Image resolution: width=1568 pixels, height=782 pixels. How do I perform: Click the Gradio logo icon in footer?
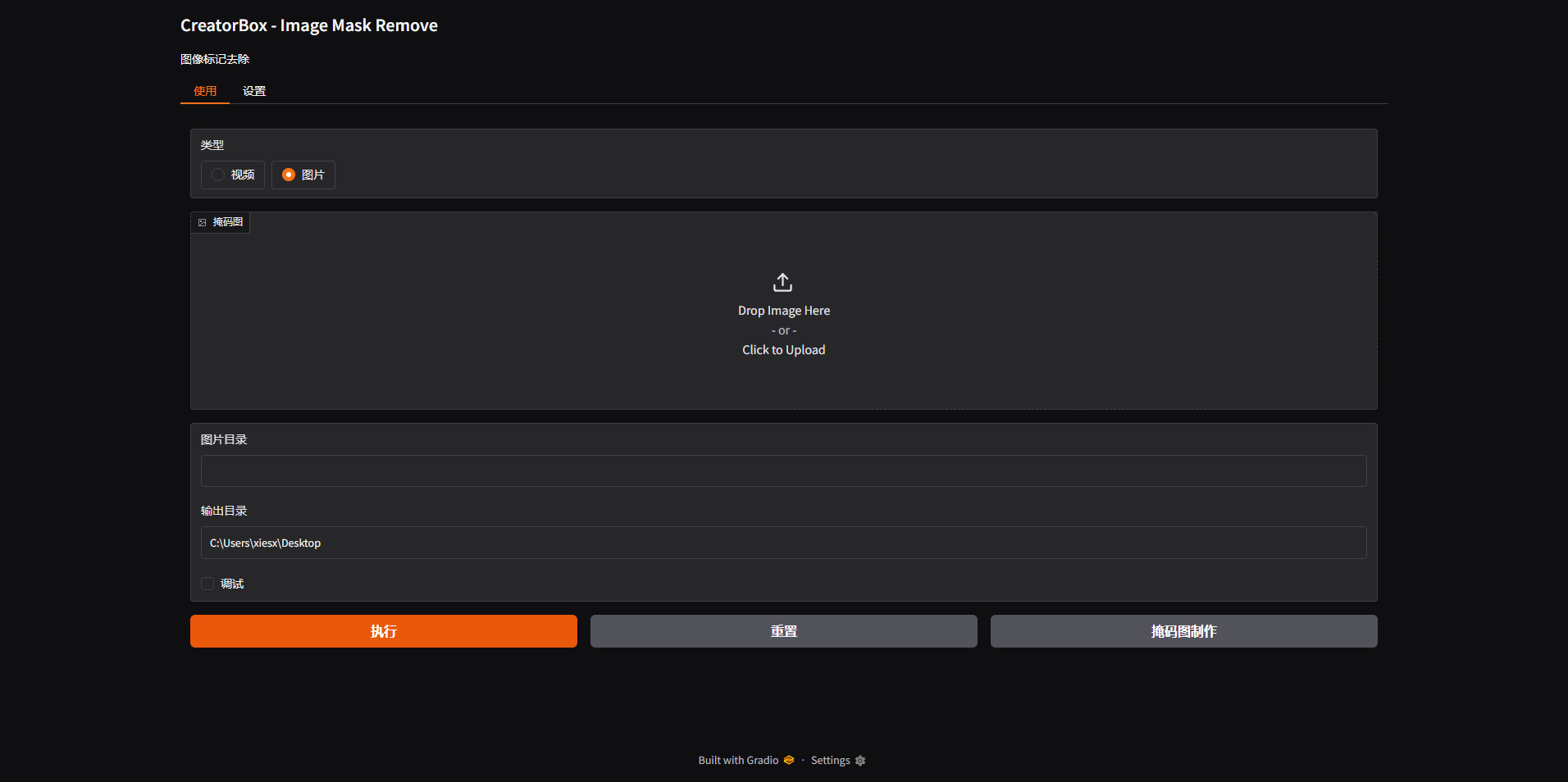[789, 760]
